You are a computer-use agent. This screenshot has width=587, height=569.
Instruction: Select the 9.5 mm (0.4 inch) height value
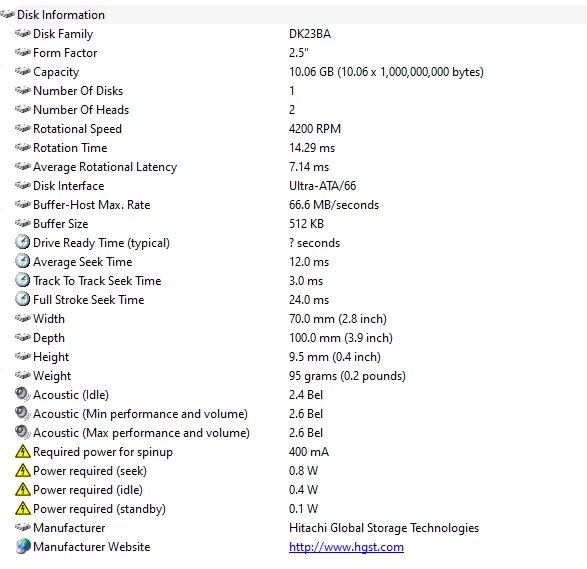coord(335,357)
